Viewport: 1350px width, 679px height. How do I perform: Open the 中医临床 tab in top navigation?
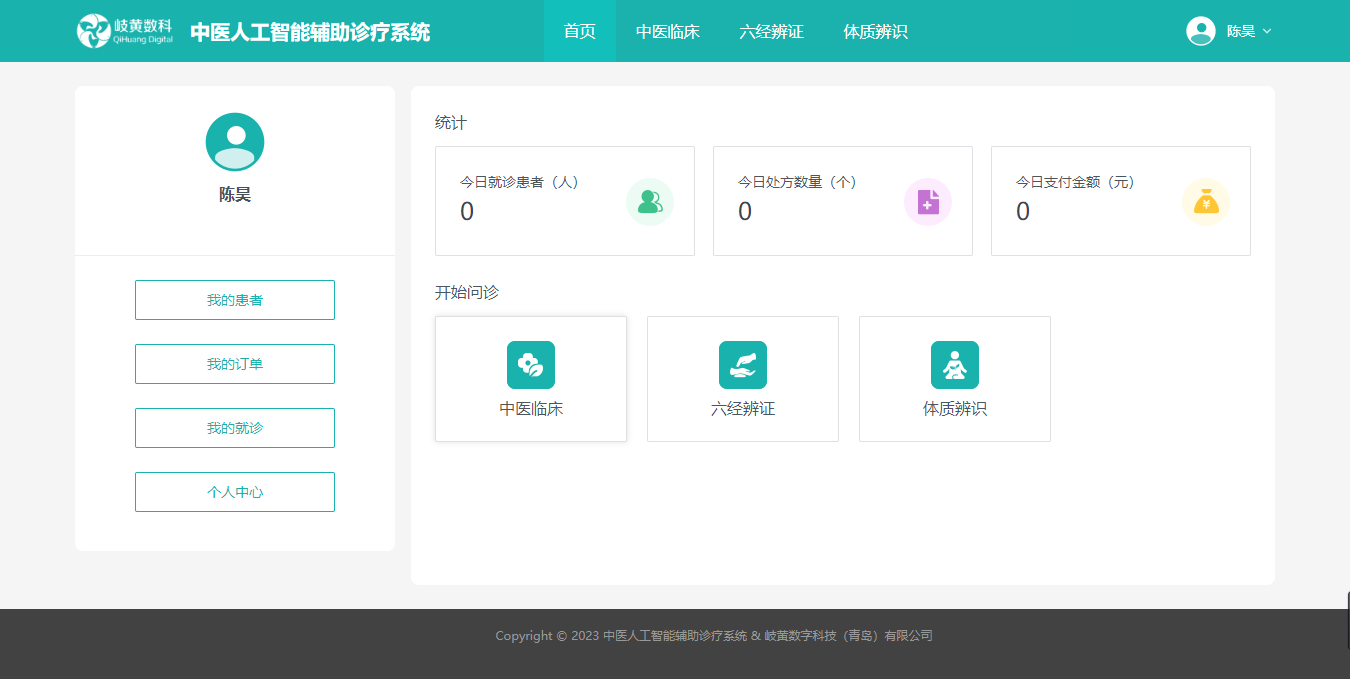coord(668,31)
